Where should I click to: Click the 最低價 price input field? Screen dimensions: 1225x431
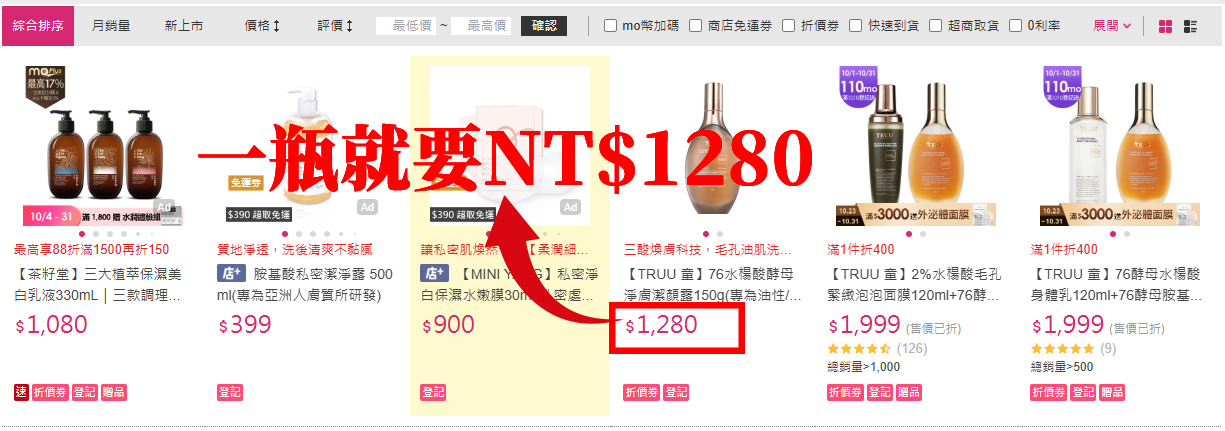click(406, 26)
